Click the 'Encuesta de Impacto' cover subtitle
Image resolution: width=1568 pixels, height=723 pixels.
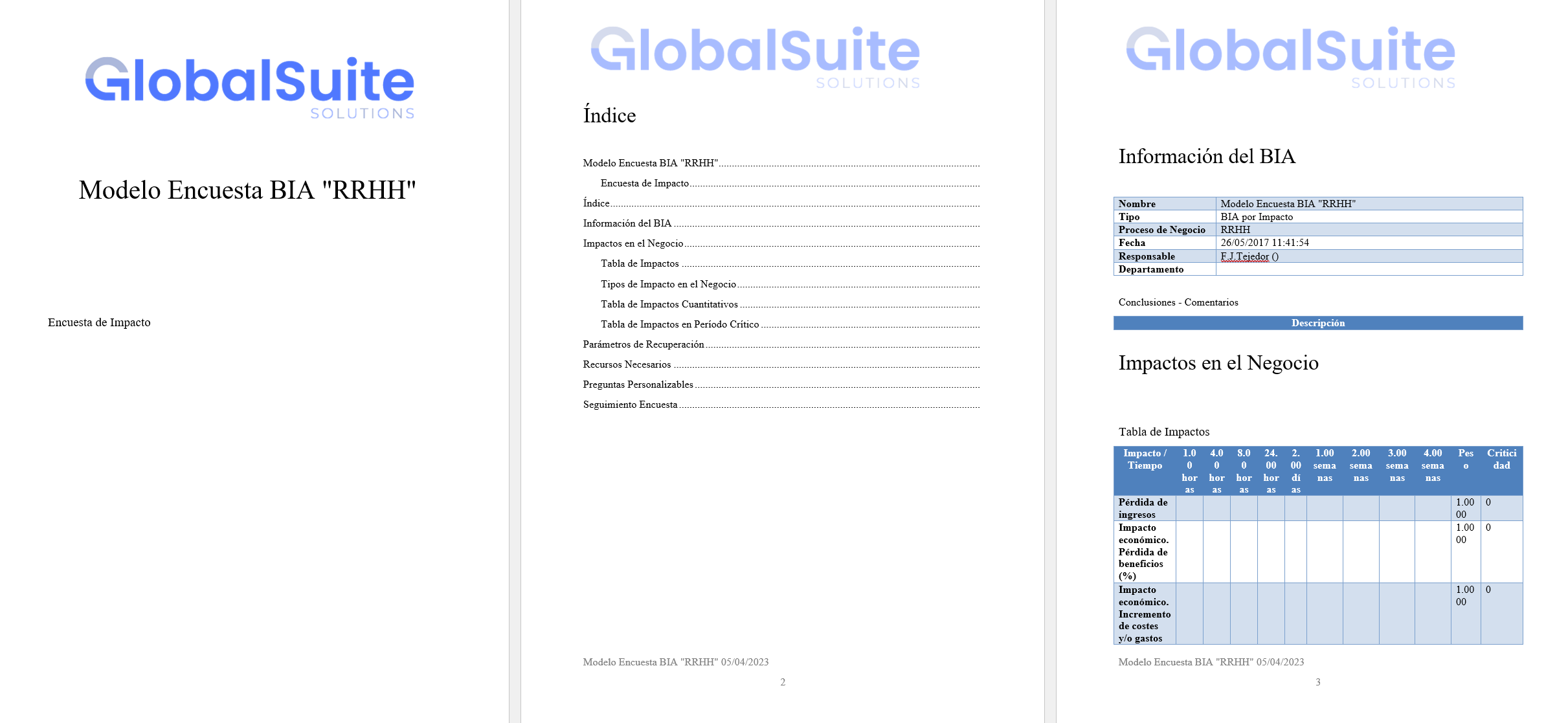[x=99, y=322]
